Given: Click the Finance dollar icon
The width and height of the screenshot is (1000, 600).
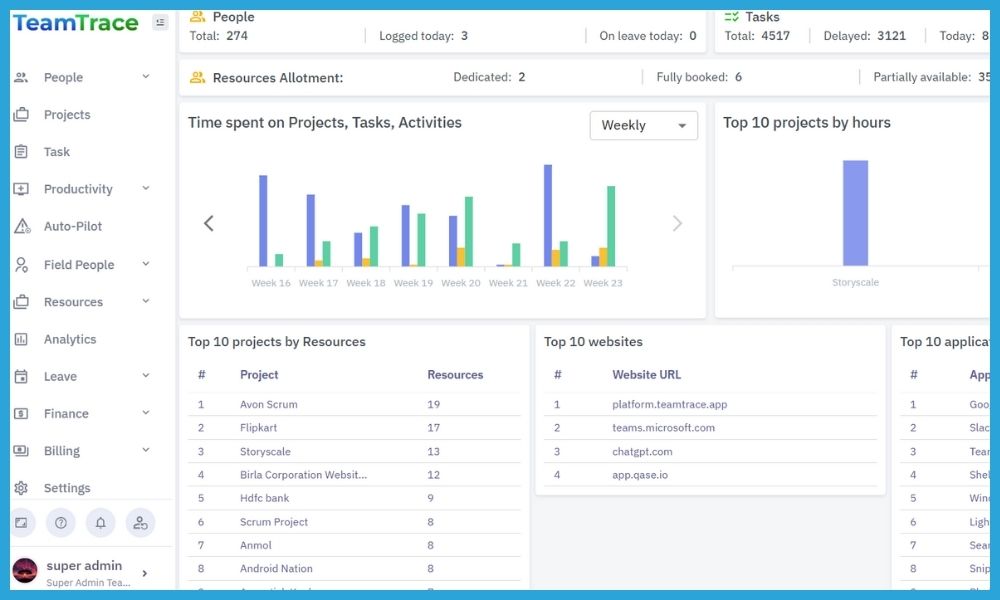Looking at the screenshot, I should coord(21,414).
